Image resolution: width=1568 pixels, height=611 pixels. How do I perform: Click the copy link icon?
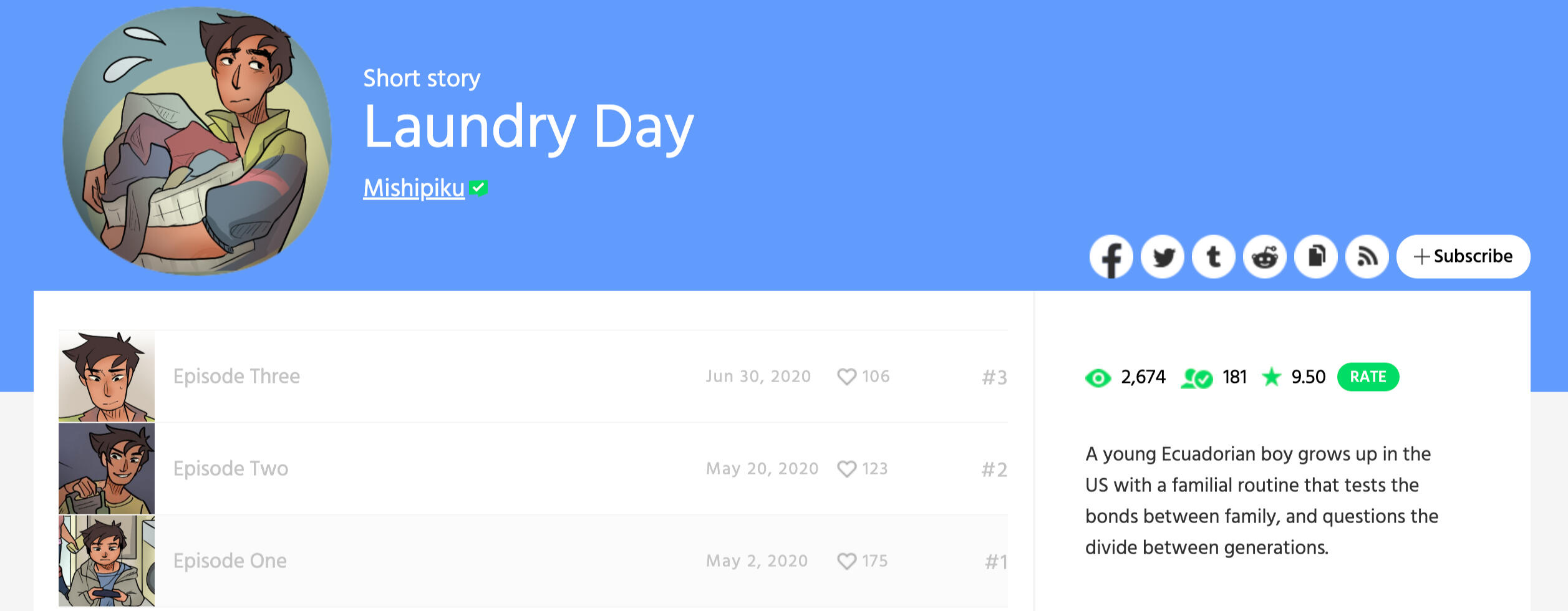[1315, 256]
